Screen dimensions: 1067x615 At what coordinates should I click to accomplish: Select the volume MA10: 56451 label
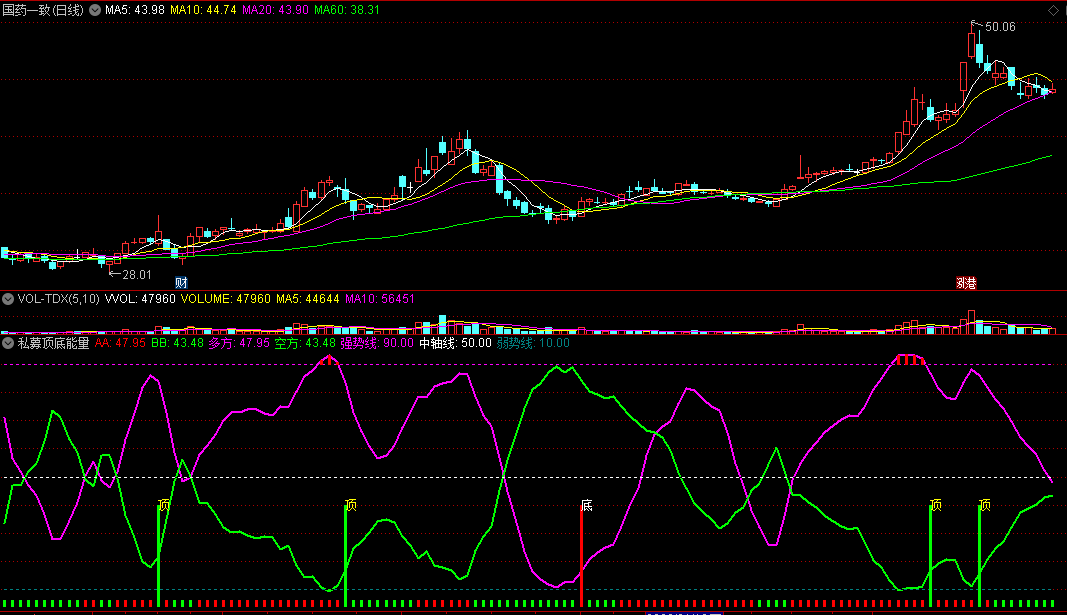point(380,299)
